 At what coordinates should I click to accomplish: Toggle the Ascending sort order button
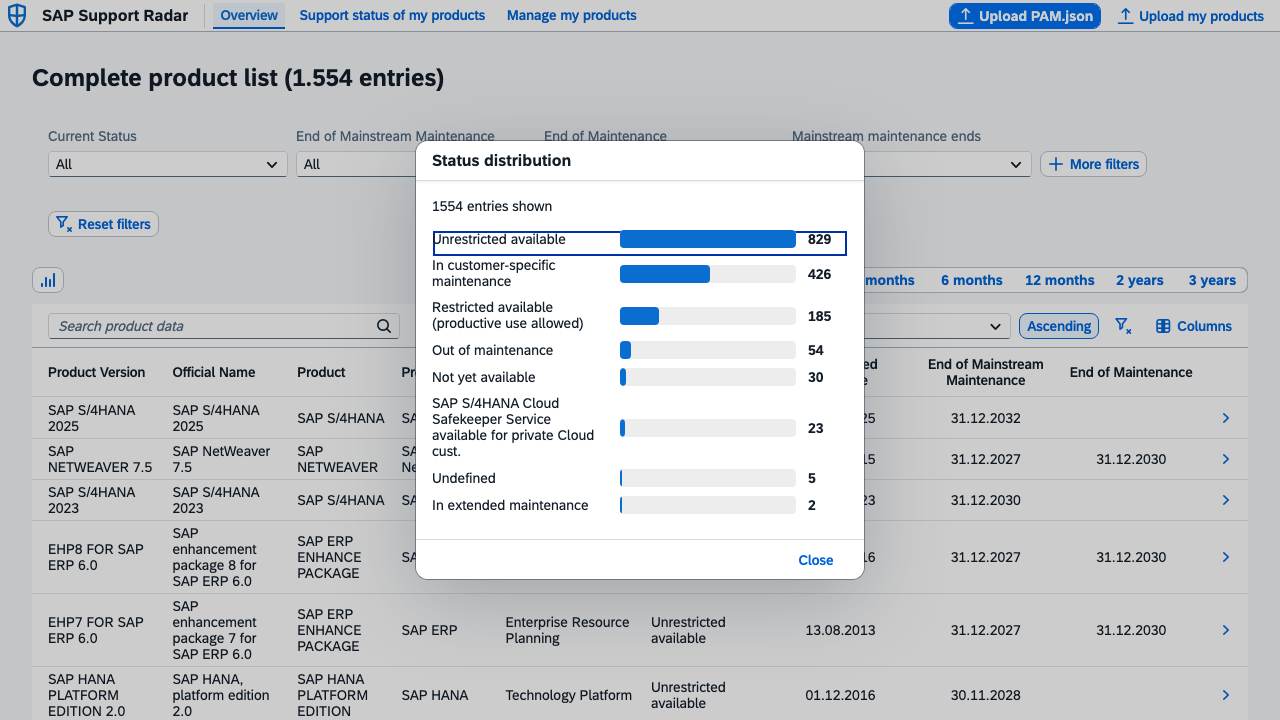pyautogui.click(x=1059, y=326)
